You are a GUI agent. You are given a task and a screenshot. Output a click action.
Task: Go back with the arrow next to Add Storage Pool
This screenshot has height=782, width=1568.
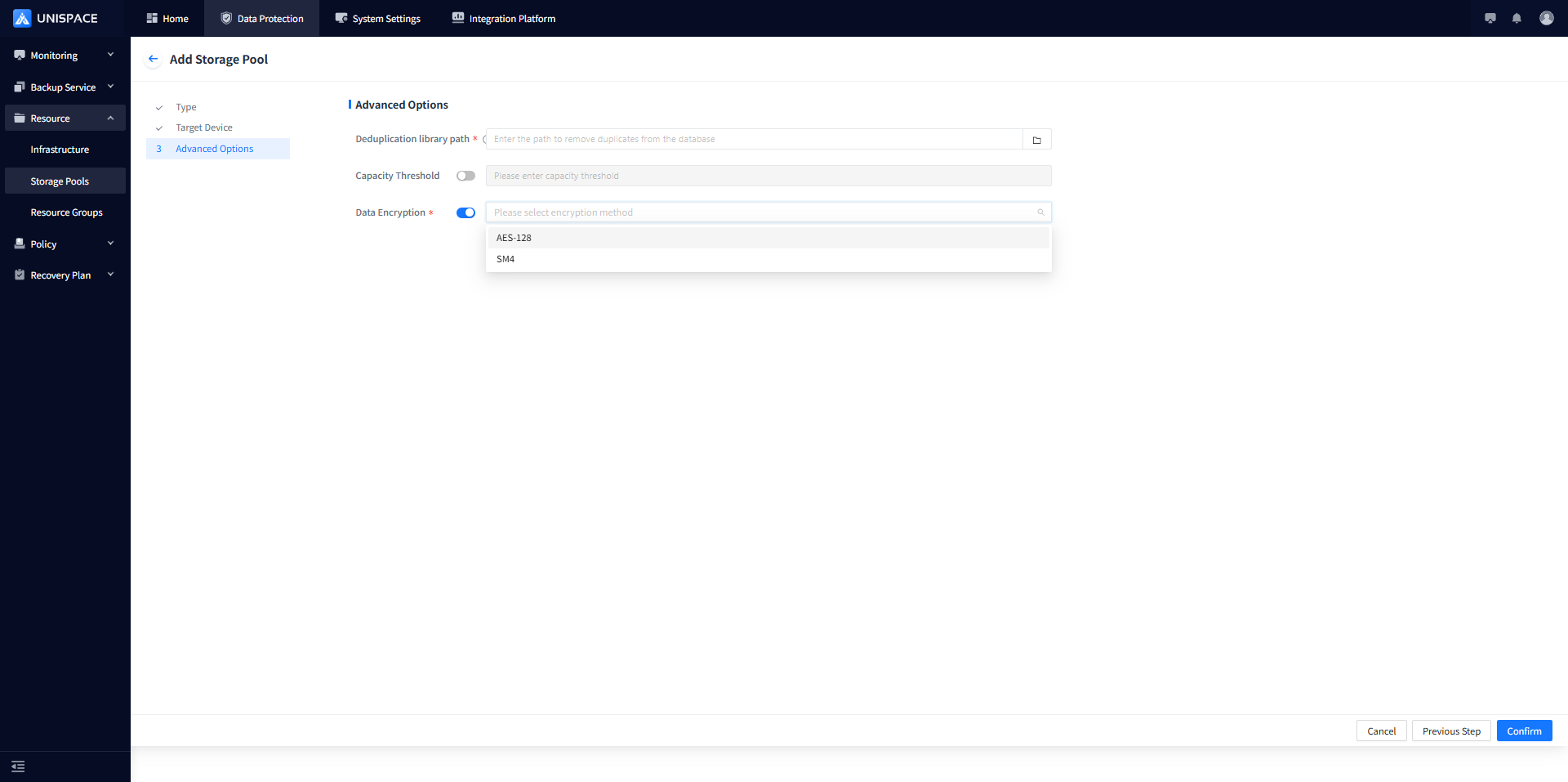(153, 59)
